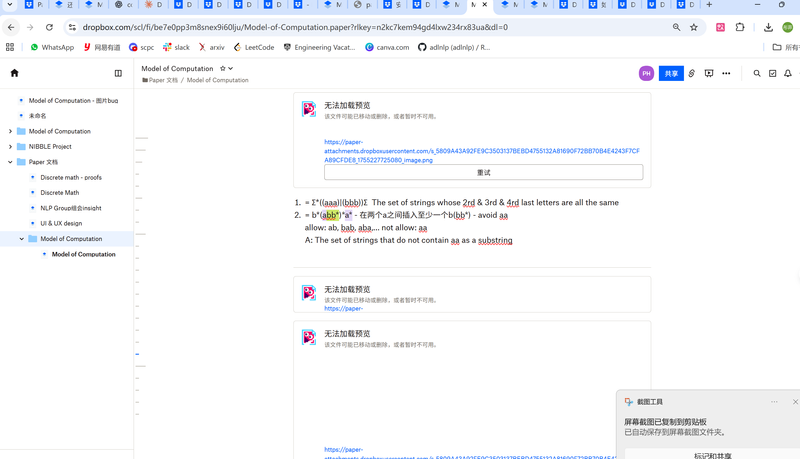Image resolution: width=800 pixels, height=459 pixels.
Task: Open the LeetCode bookmark
Action: coord(259,47)
